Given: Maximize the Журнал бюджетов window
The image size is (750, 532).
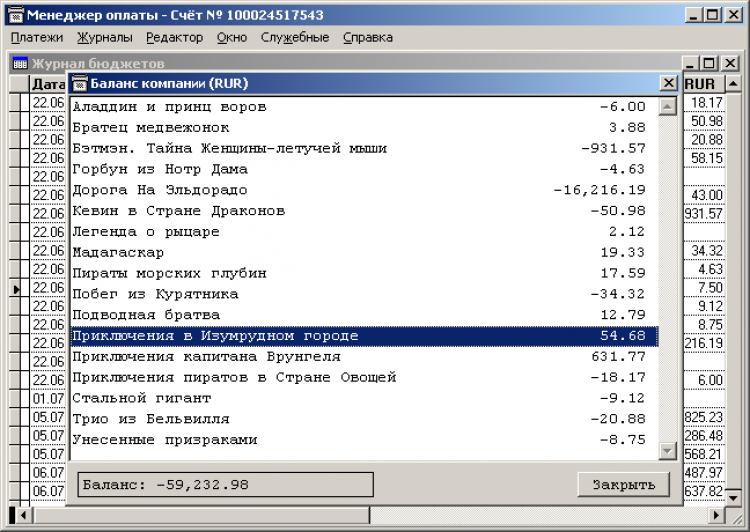Looking at the screenshot, I should [709, 63].
